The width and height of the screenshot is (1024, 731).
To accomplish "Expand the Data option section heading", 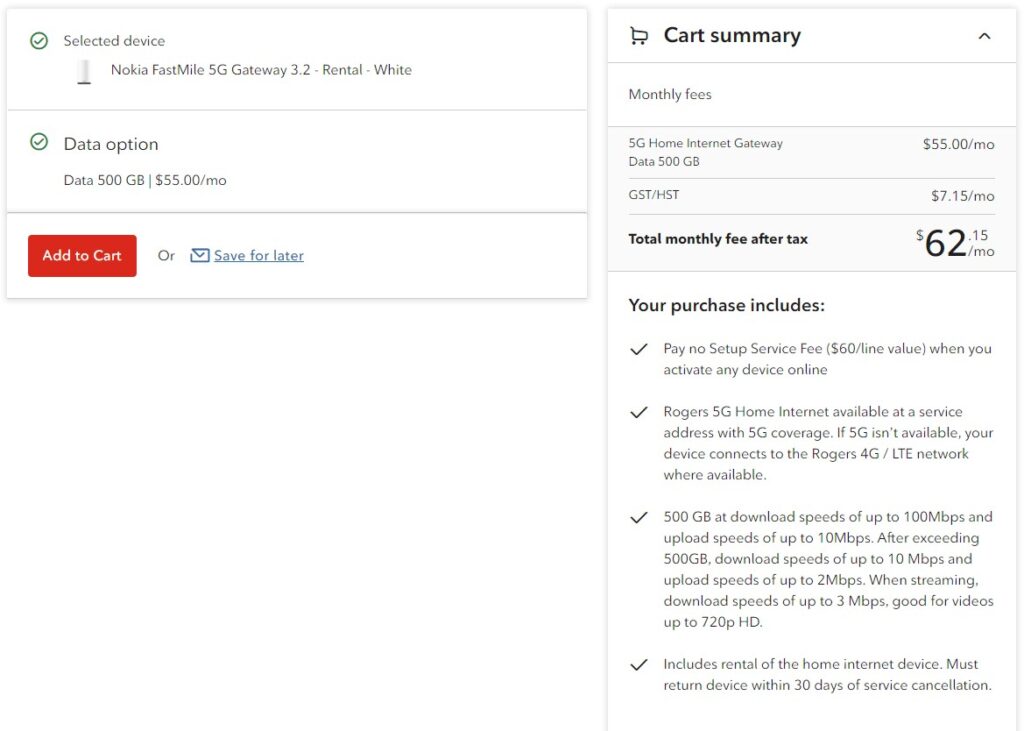I will tap(111, 144).
